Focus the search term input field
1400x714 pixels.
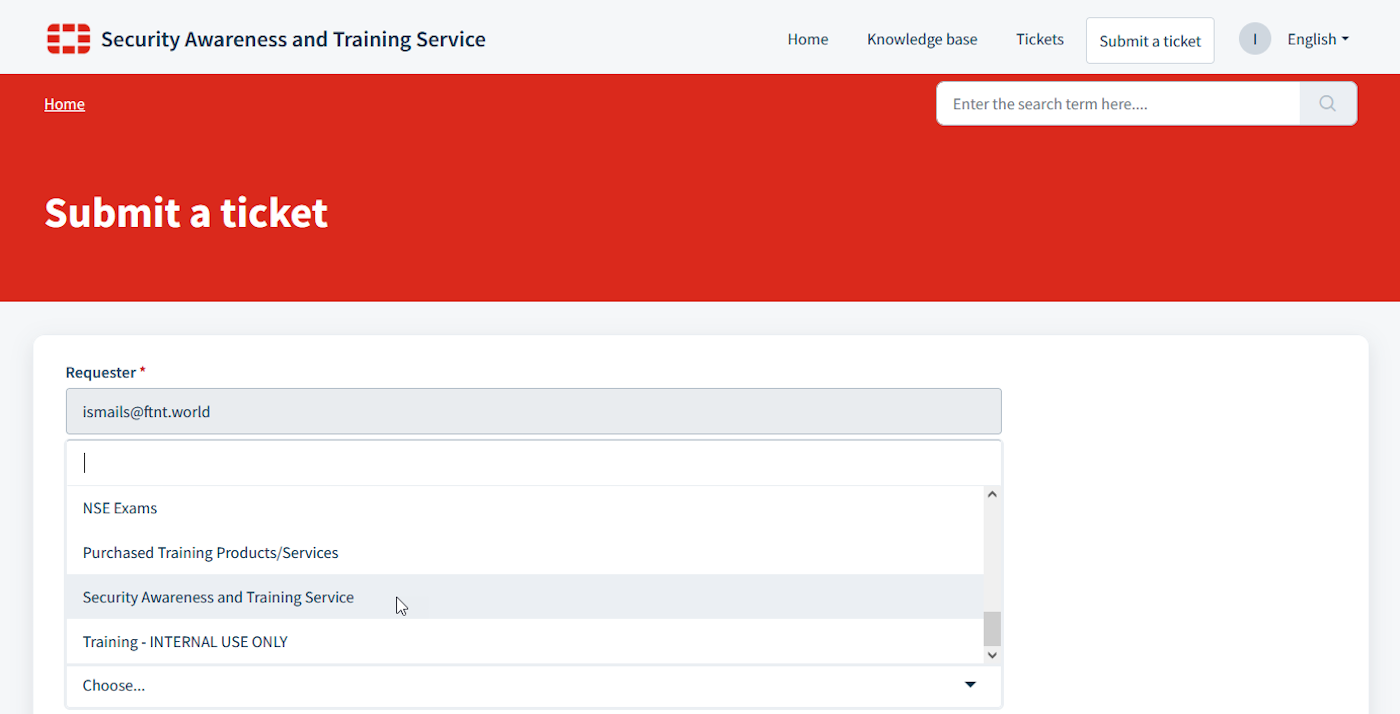click(x=1118, y=103)
